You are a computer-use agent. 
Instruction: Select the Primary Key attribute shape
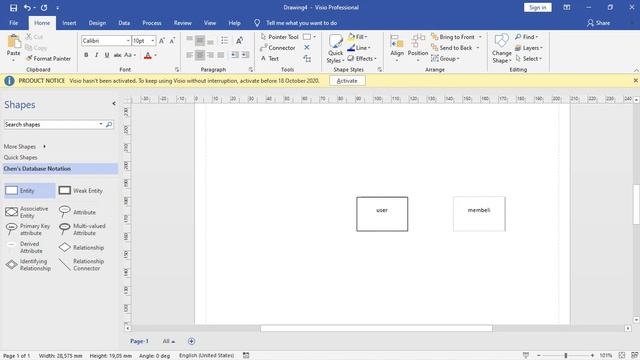(x=27, y=229)
